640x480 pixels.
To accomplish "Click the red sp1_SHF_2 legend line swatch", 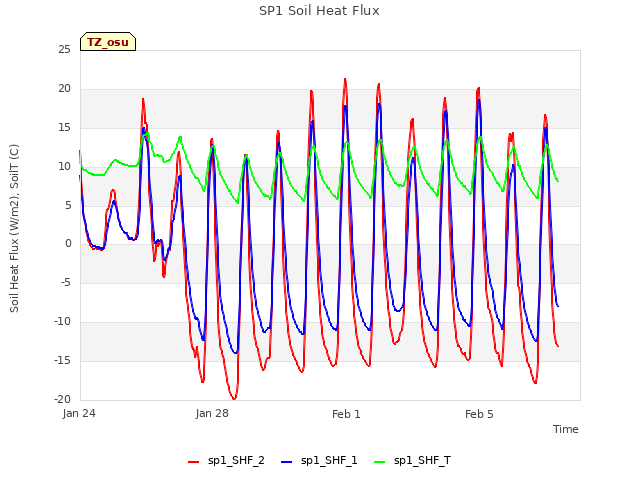I will [193, 462].
